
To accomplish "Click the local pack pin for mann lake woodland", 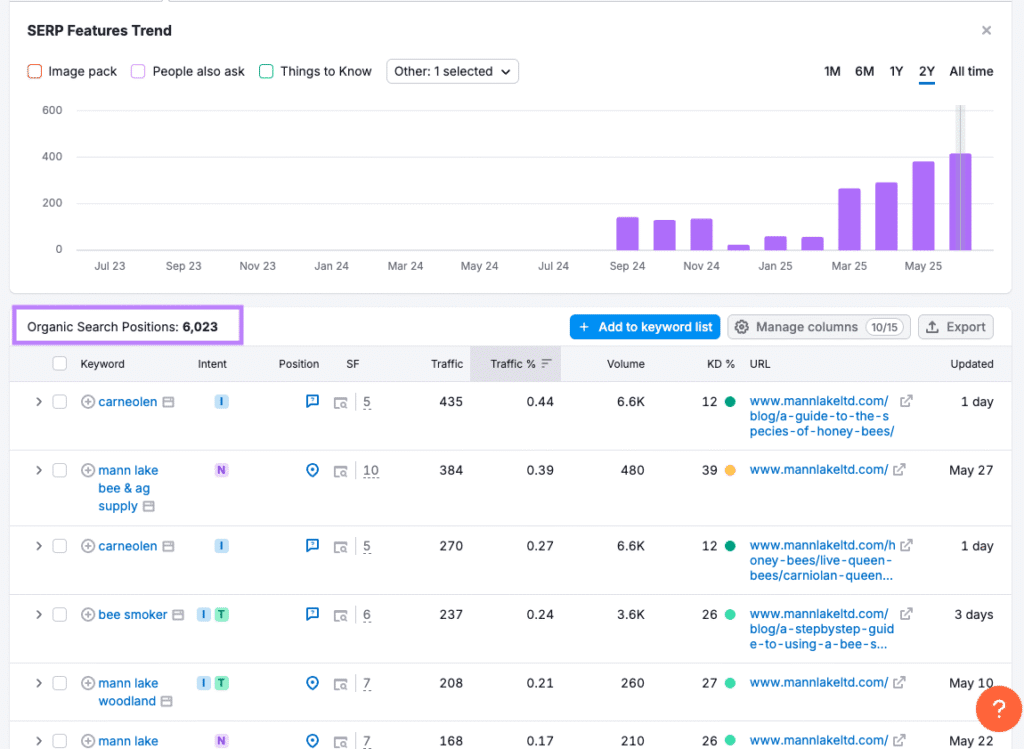I will coord(312,683).
